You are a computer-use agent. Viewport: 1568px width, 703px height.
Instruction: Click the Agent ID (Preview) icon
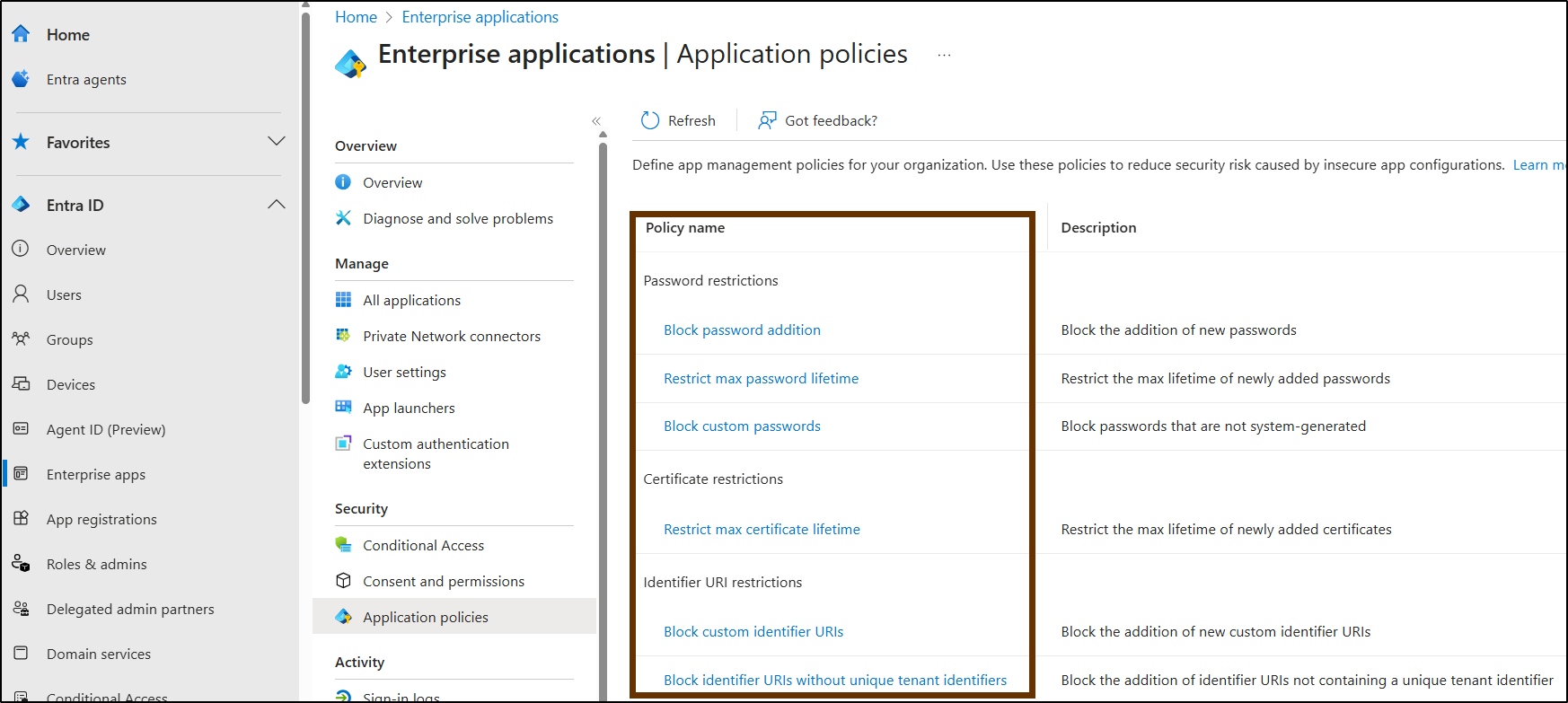coord(21,428)
